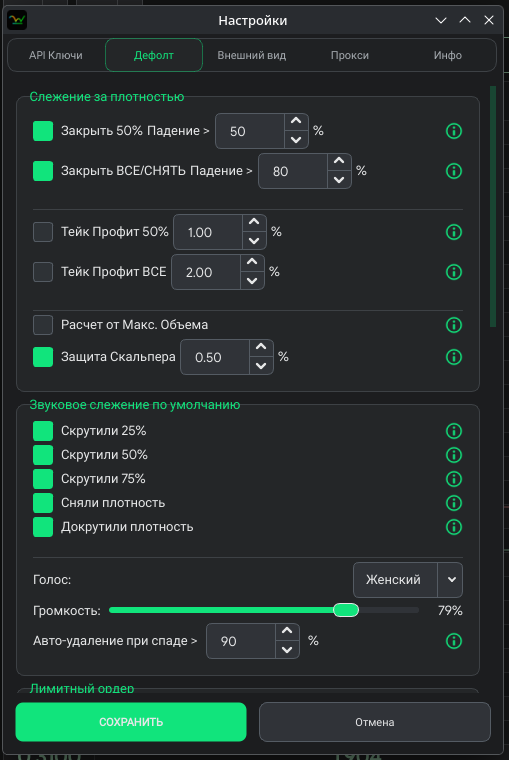Enable the Тейк Профит 50% checkbox
Viewport: 509px width, 760px height.
pyautogui.click(x=43, y=232)
